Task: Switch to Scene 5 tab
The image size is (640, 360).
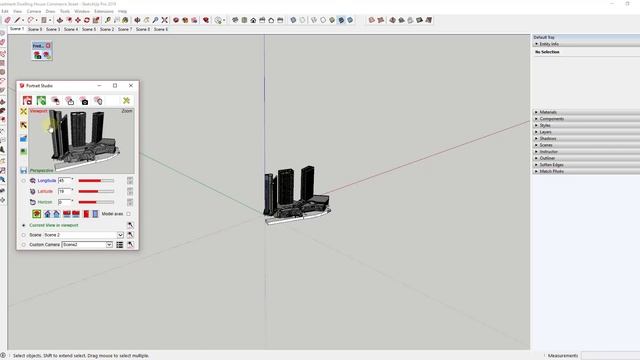Action: click(x=89, y=29)
